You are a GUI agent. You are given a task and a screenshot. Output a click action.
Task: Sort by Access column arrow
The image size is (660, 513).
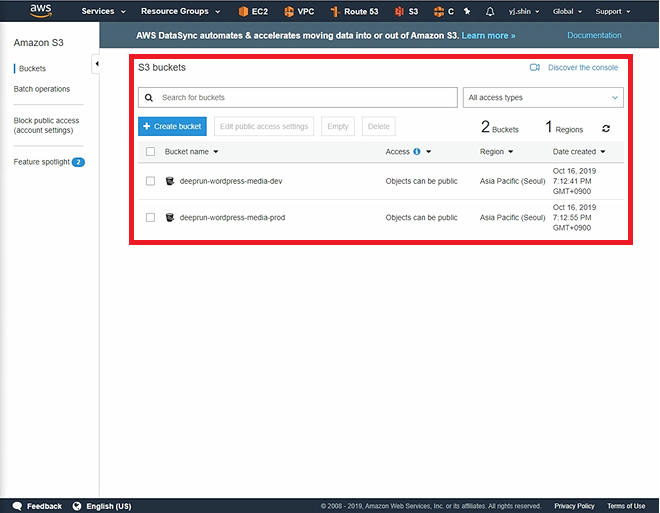[x=428, y=152]
